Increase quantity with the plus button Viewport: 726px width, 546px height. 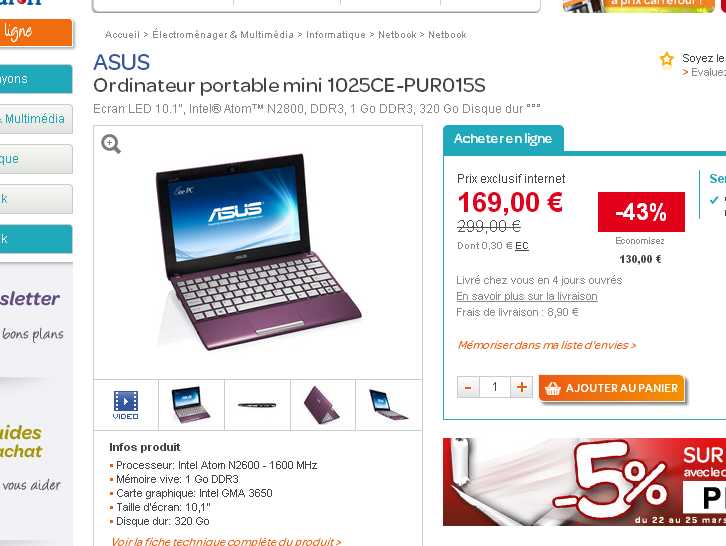[521, 387]
